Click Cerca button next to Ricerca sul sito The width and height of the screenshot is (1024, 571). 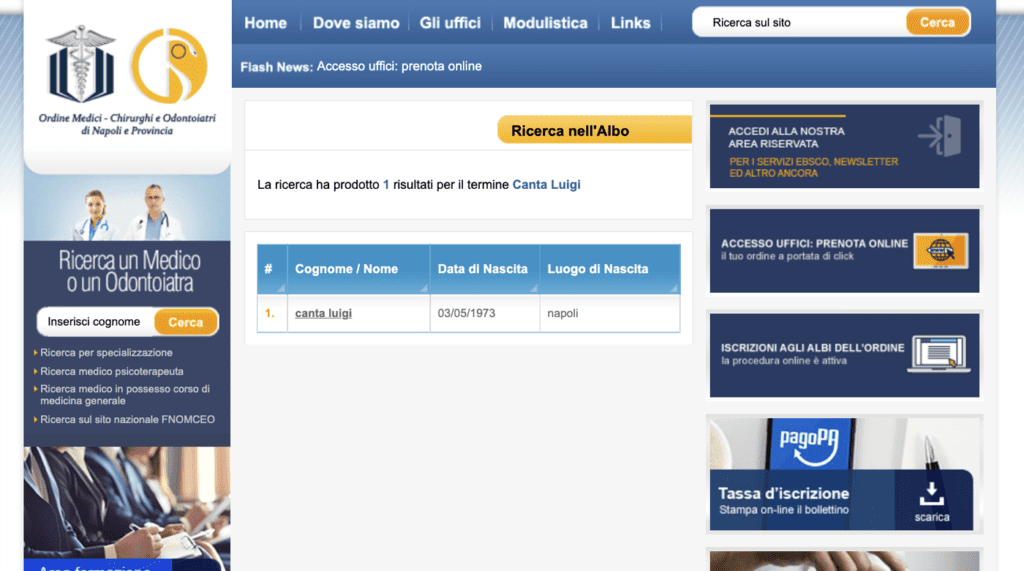pos(937,22)
